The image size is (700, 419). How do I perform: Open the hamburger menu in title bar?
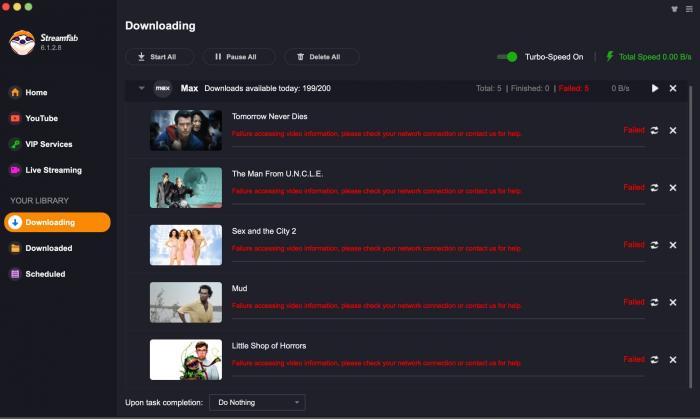(689, 9)
